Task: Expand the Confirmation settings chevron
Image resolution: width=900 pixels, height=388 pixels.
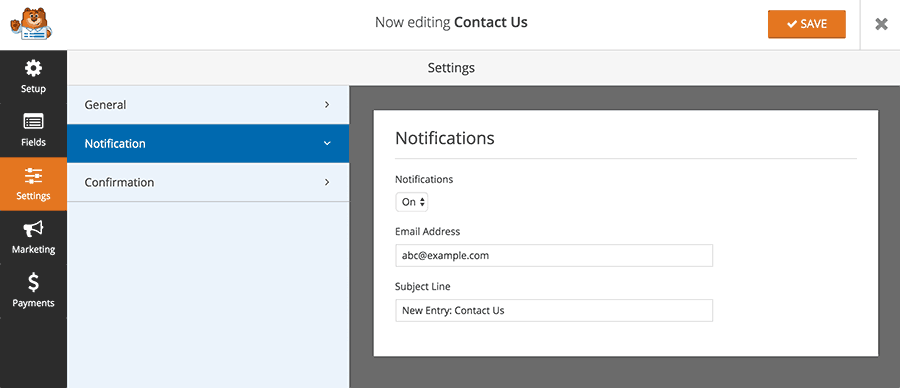Action: (327, 182)
